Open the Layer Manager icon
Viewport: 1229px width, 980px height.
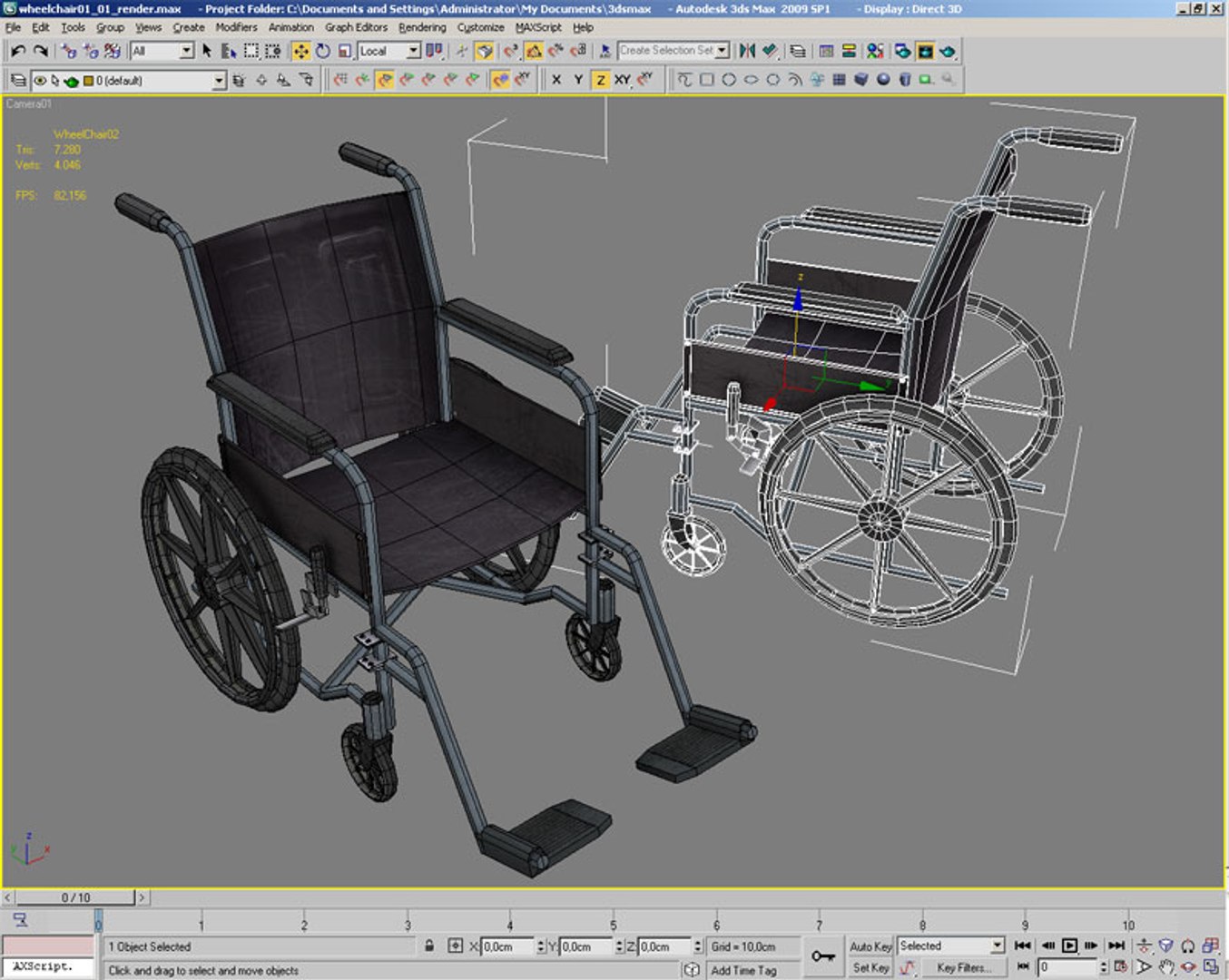click(797, 52)
